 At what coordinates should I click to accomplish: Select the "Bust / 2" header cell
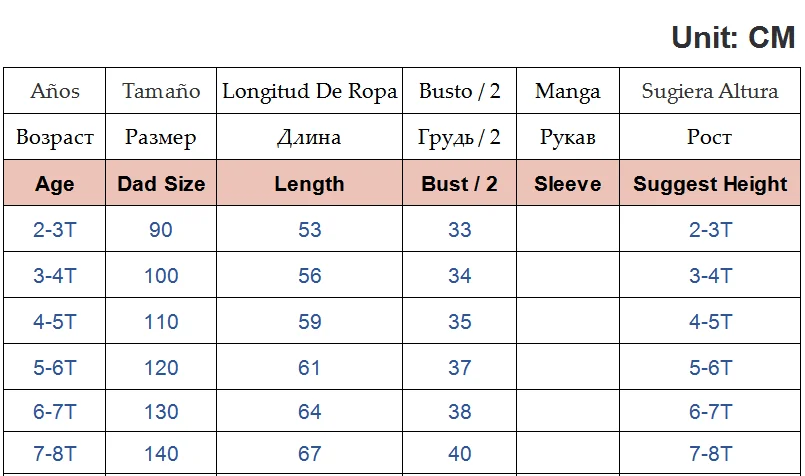459,184
